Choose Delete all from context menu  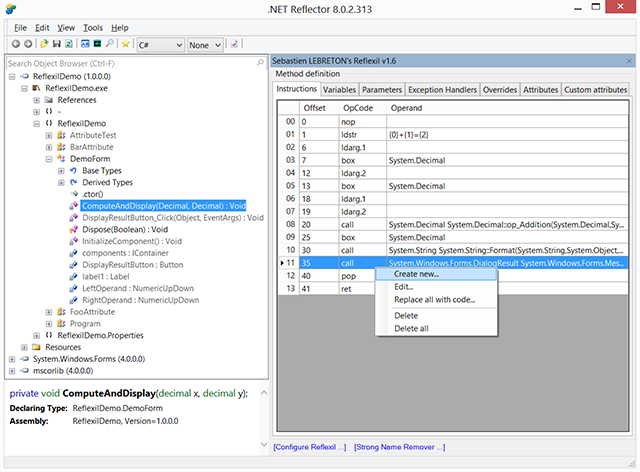point(436,329)
